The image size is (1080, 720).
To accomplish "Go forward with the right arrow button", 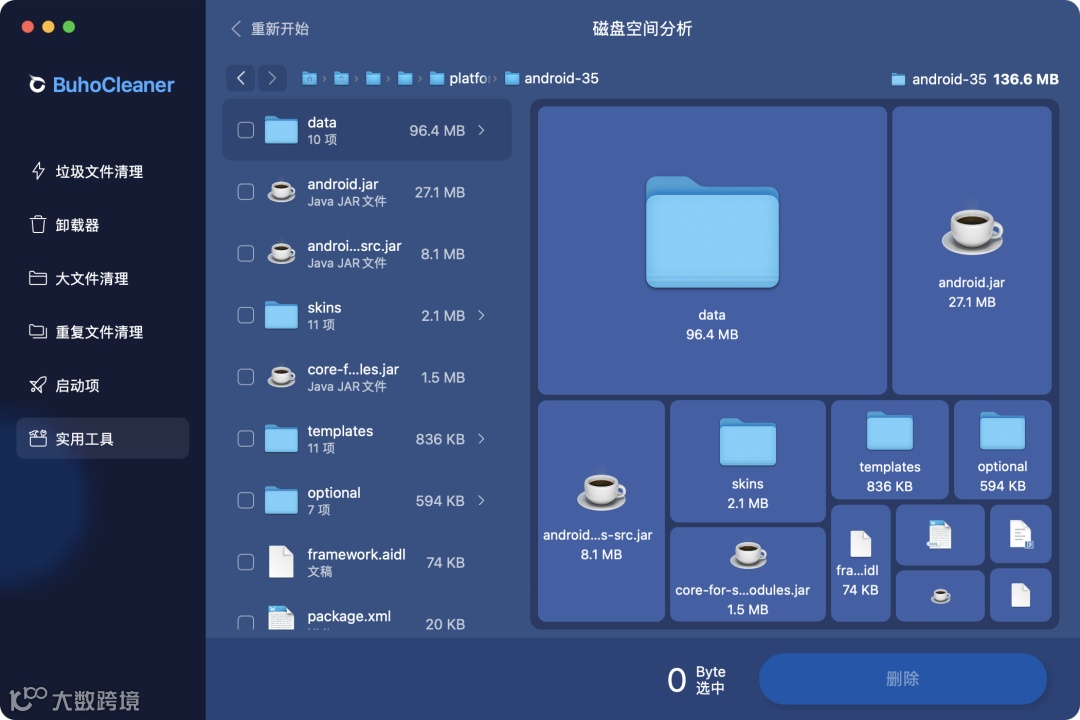I will pos(272,78).
